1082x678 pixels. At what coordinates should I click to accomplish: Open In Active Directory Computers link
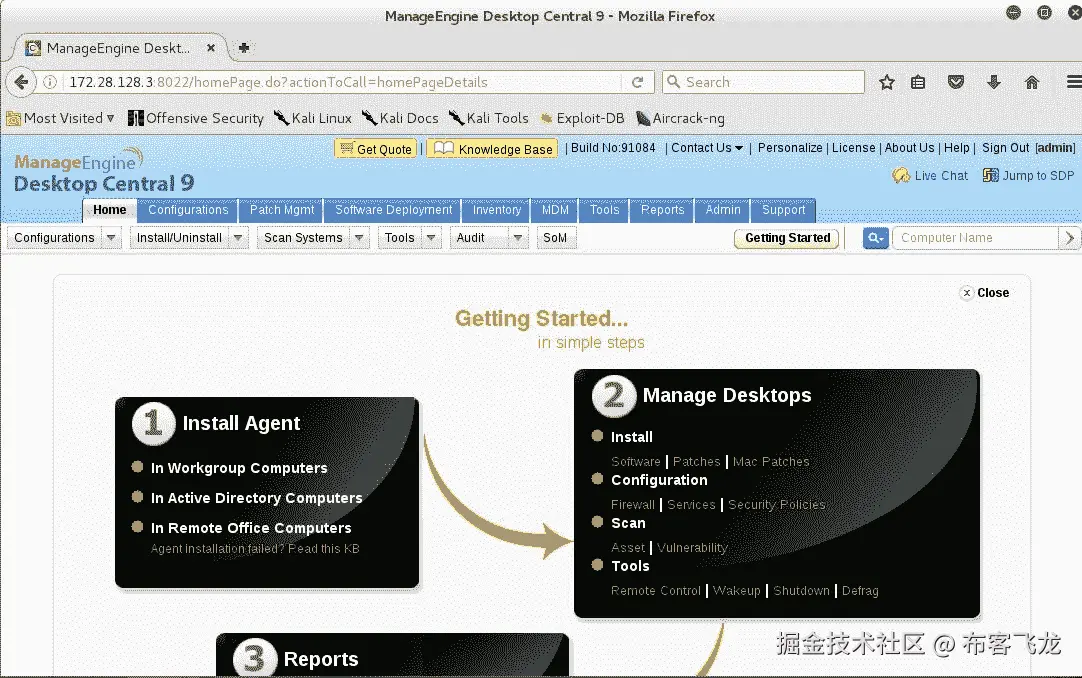coord(257,498)
